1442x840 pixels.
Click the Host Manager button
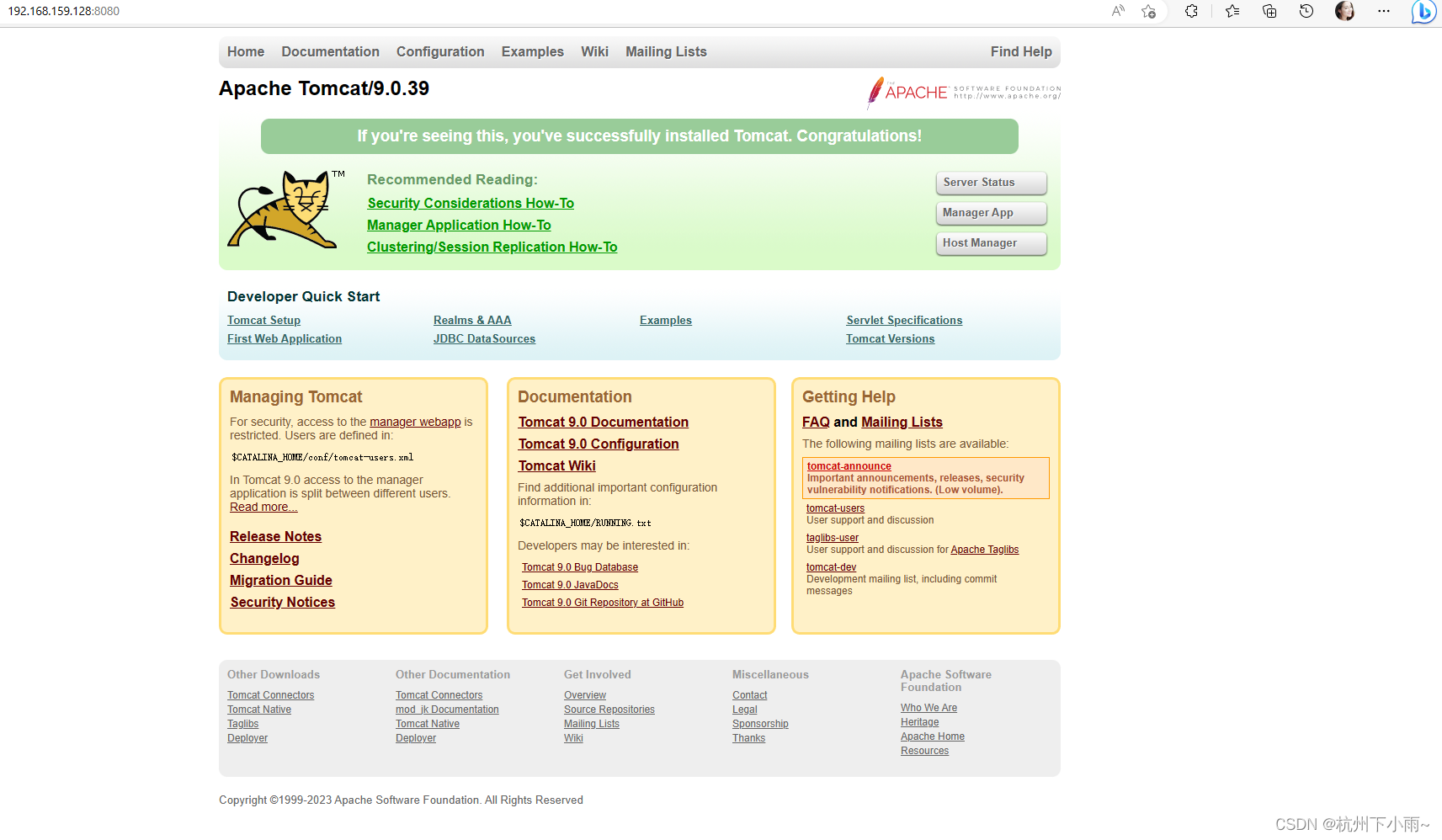tap(992, 243)
